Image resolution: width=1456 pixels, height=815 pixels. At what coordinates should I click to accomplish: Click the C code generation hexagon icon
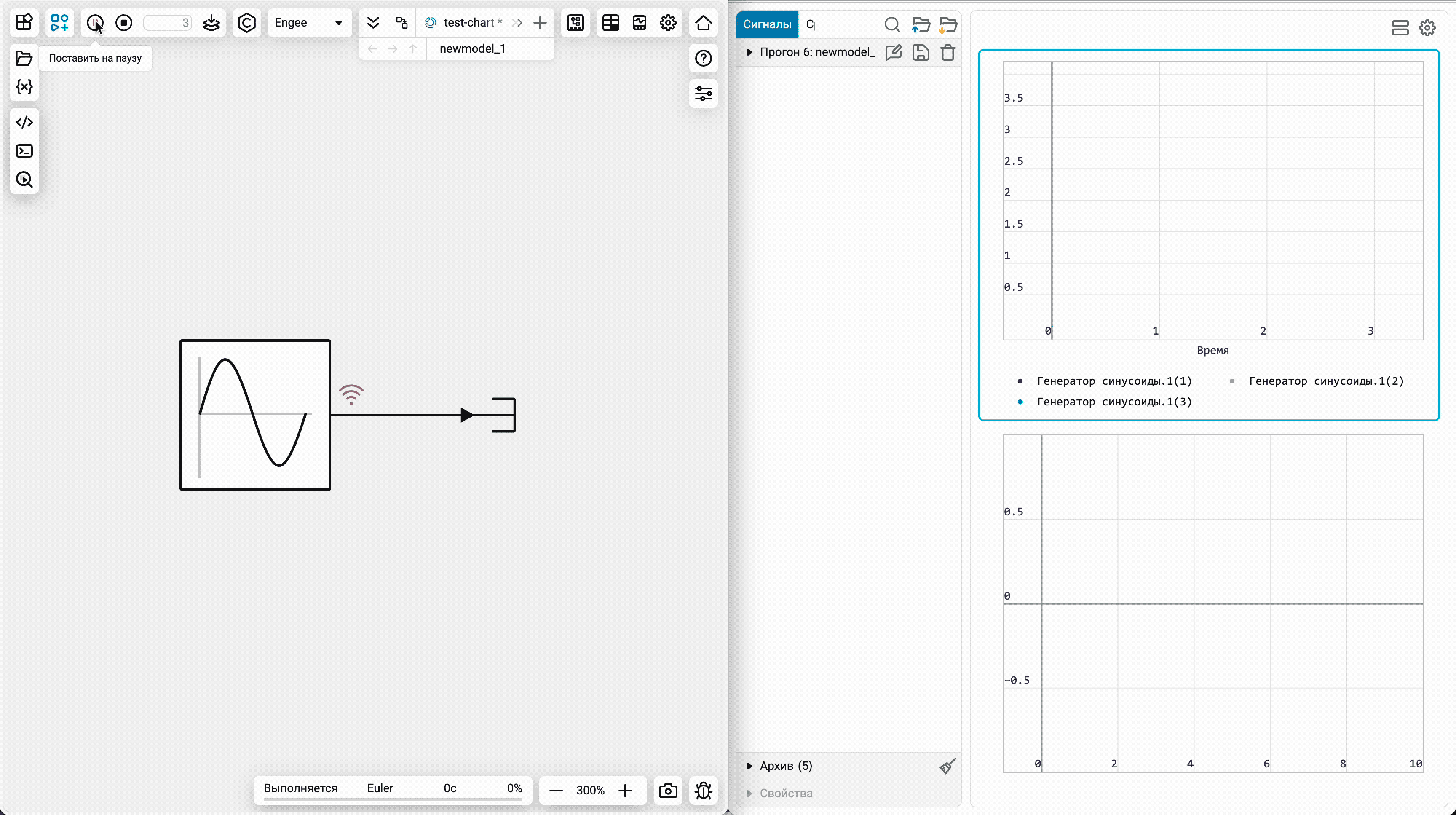(x=247, y=23)
